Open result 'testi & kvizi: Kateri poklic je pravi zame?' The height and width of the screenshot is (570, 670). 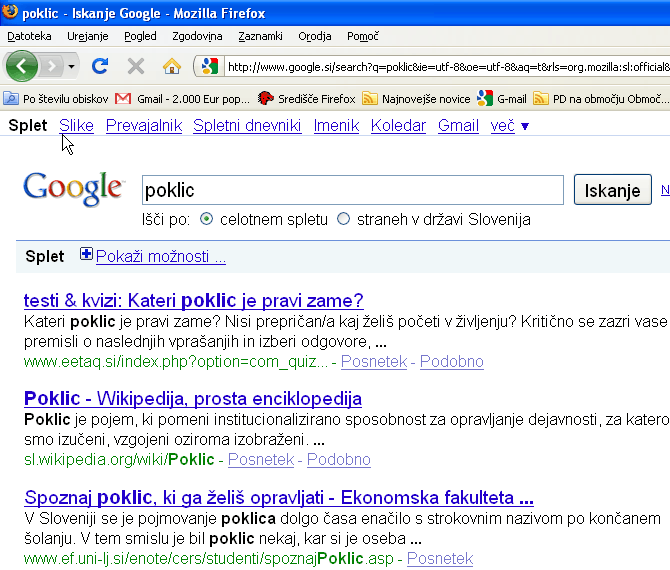coord(194,300)
